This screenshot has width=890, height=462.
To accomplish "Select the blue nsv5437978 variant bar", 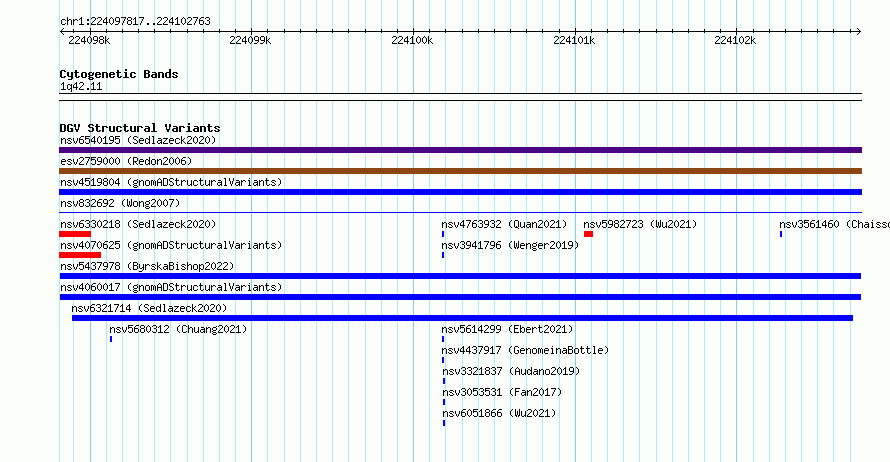I will coord(460,276).
